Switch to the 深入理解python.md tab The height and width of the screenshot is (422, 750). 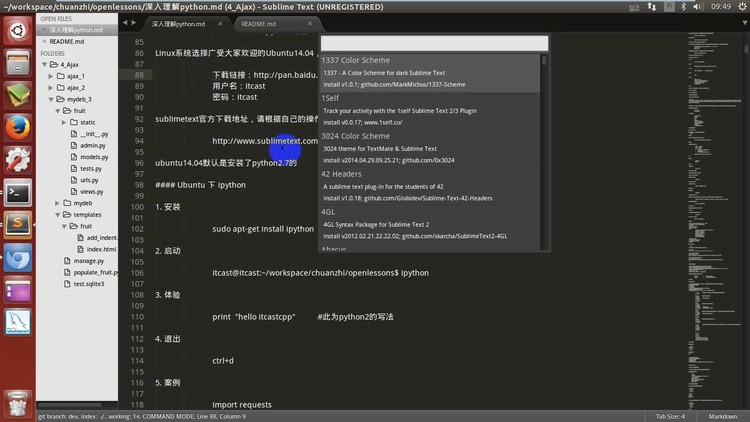(178, 24)
